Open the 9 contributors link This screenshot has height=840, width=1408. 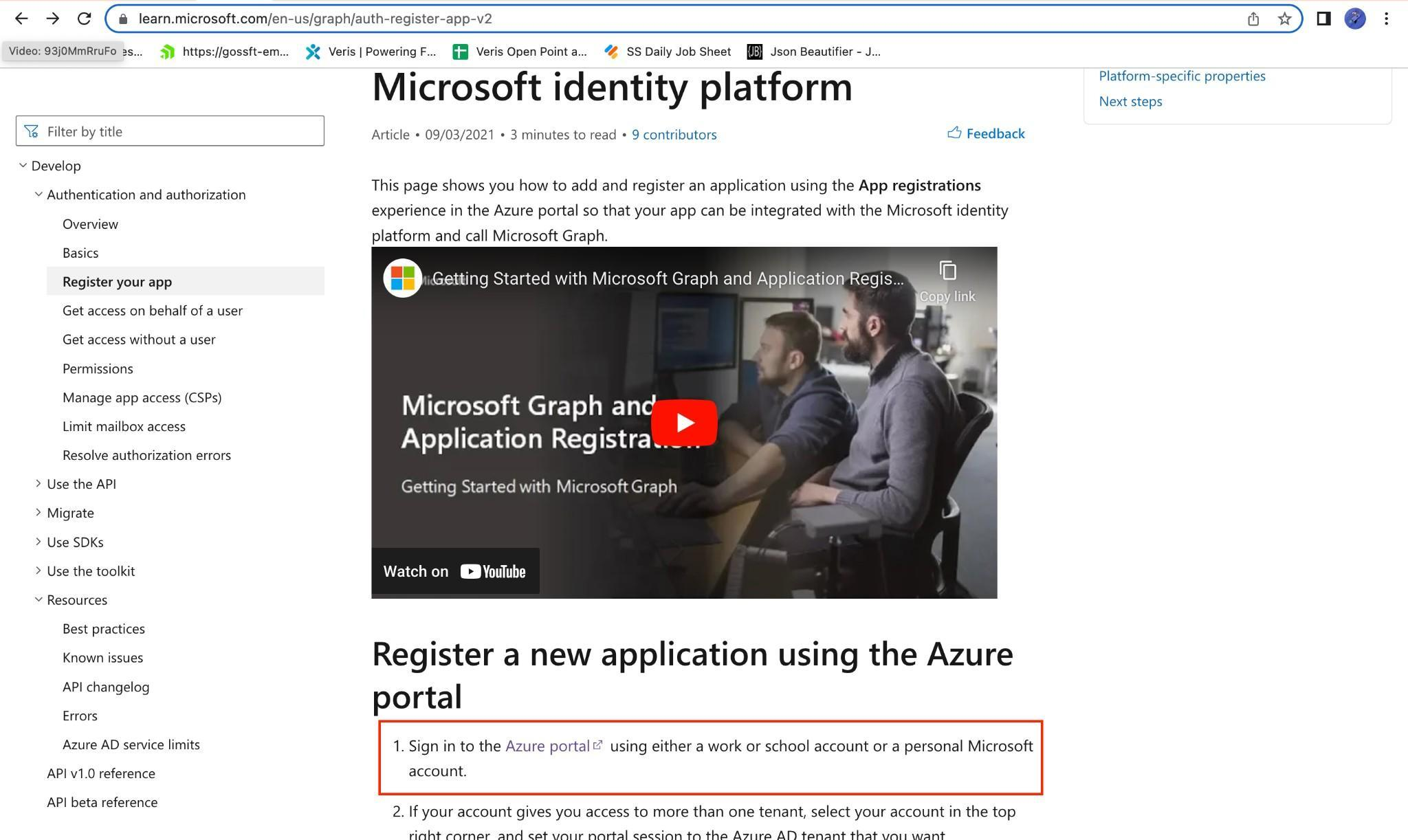[x=674, y=135]
